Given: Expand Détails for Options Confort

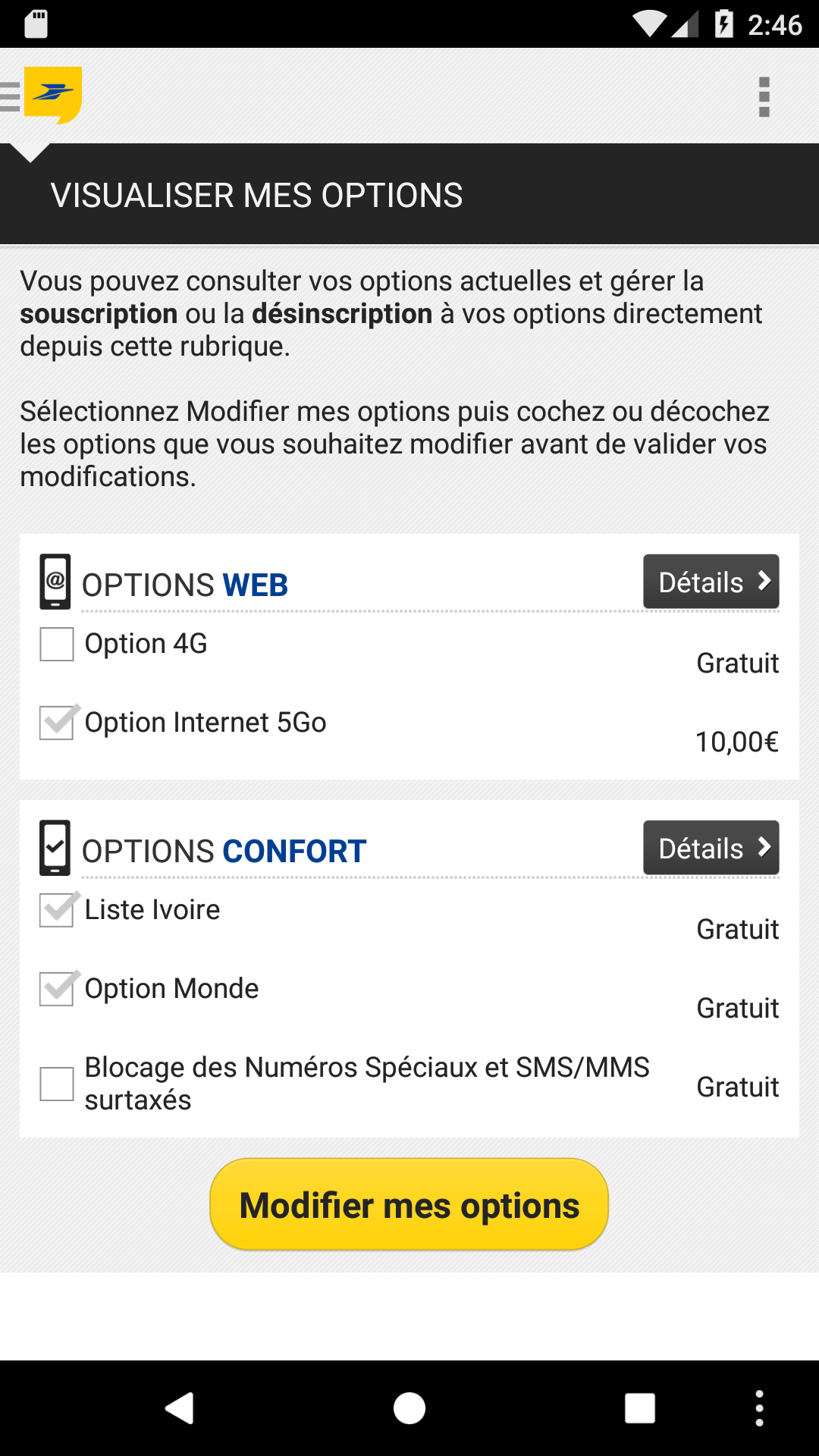Looking at the screenshot, I should pyautogui.click(x=711, y=848).
